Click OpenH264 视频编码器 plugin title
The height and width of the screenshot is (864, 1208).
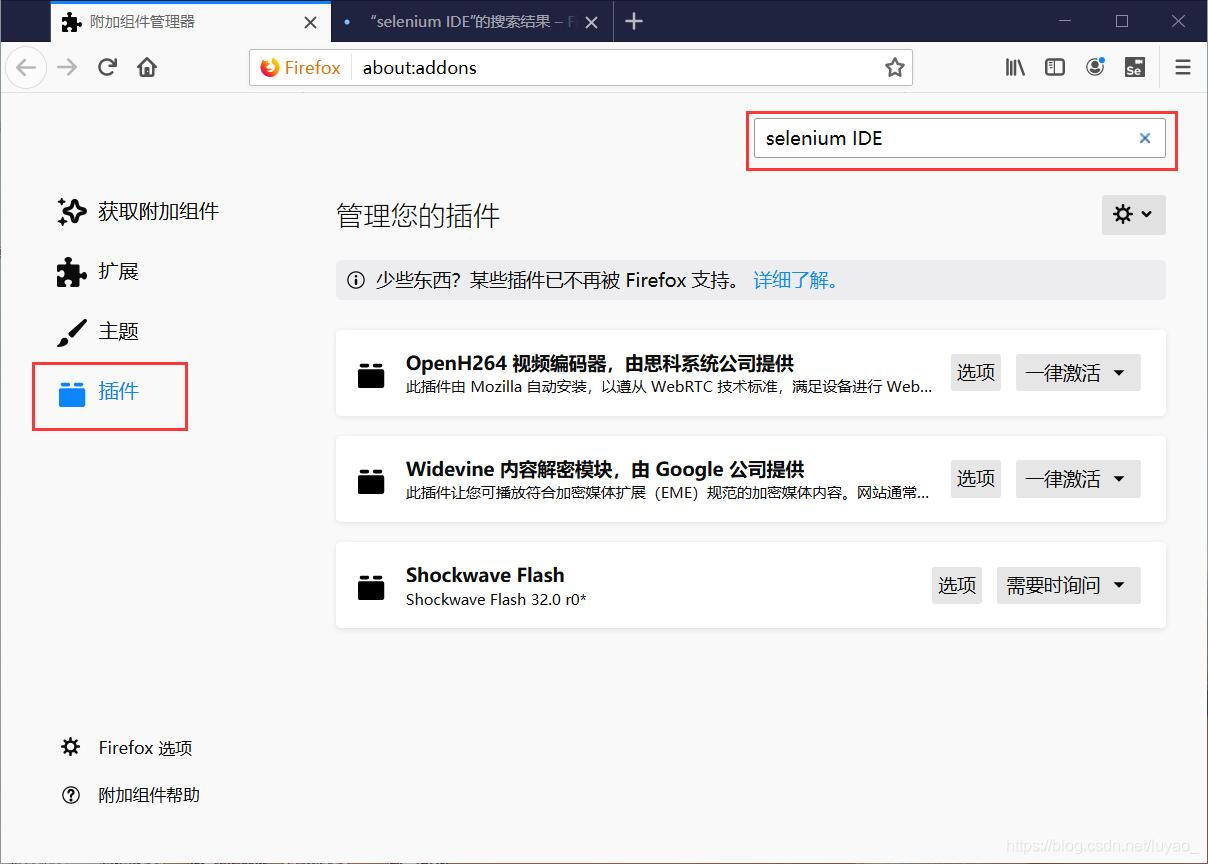tap(600, 363)
